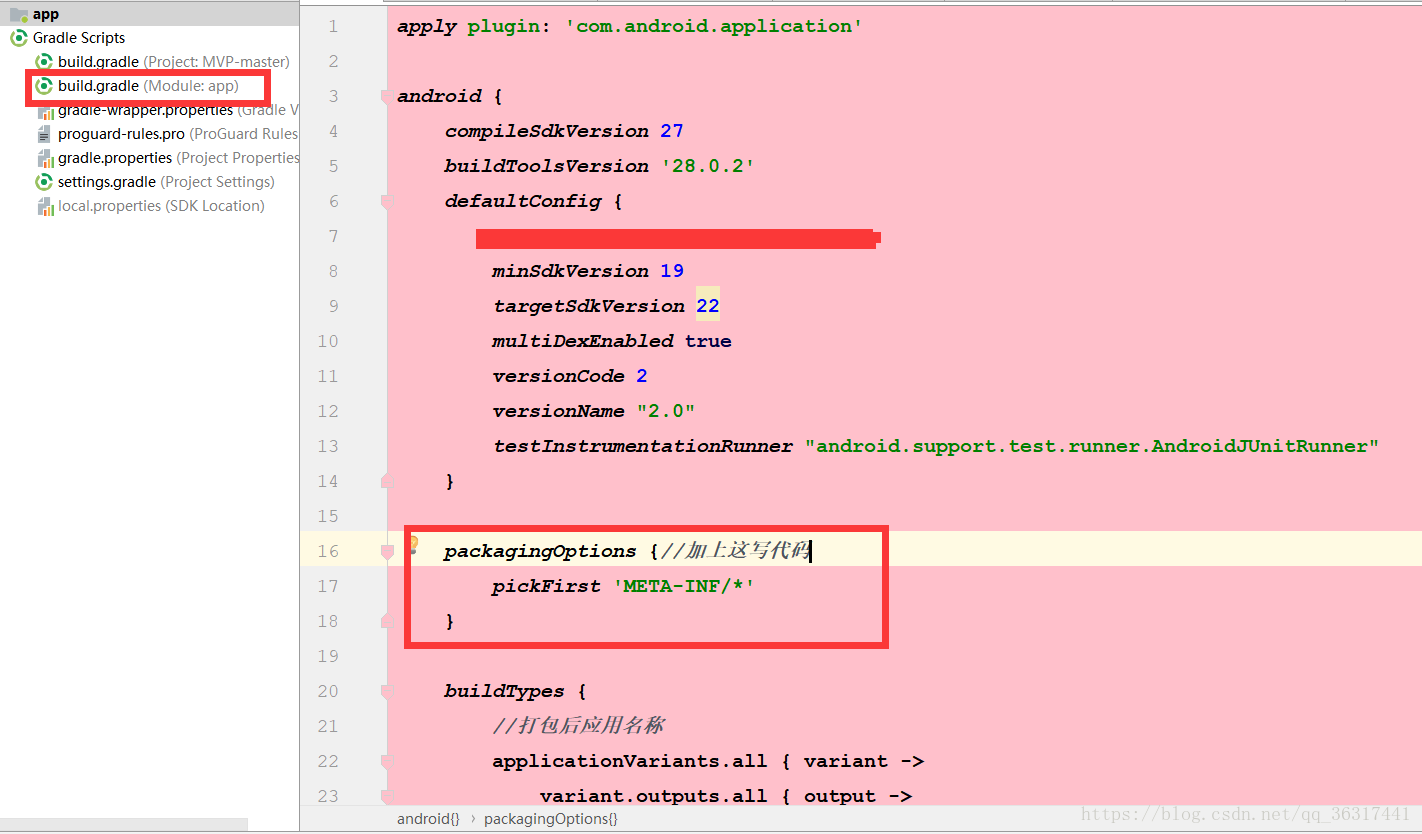This screenshot has height=834, width=1422.
Task: Click line number 16 in the editor gutter
Action: (328, 550)
